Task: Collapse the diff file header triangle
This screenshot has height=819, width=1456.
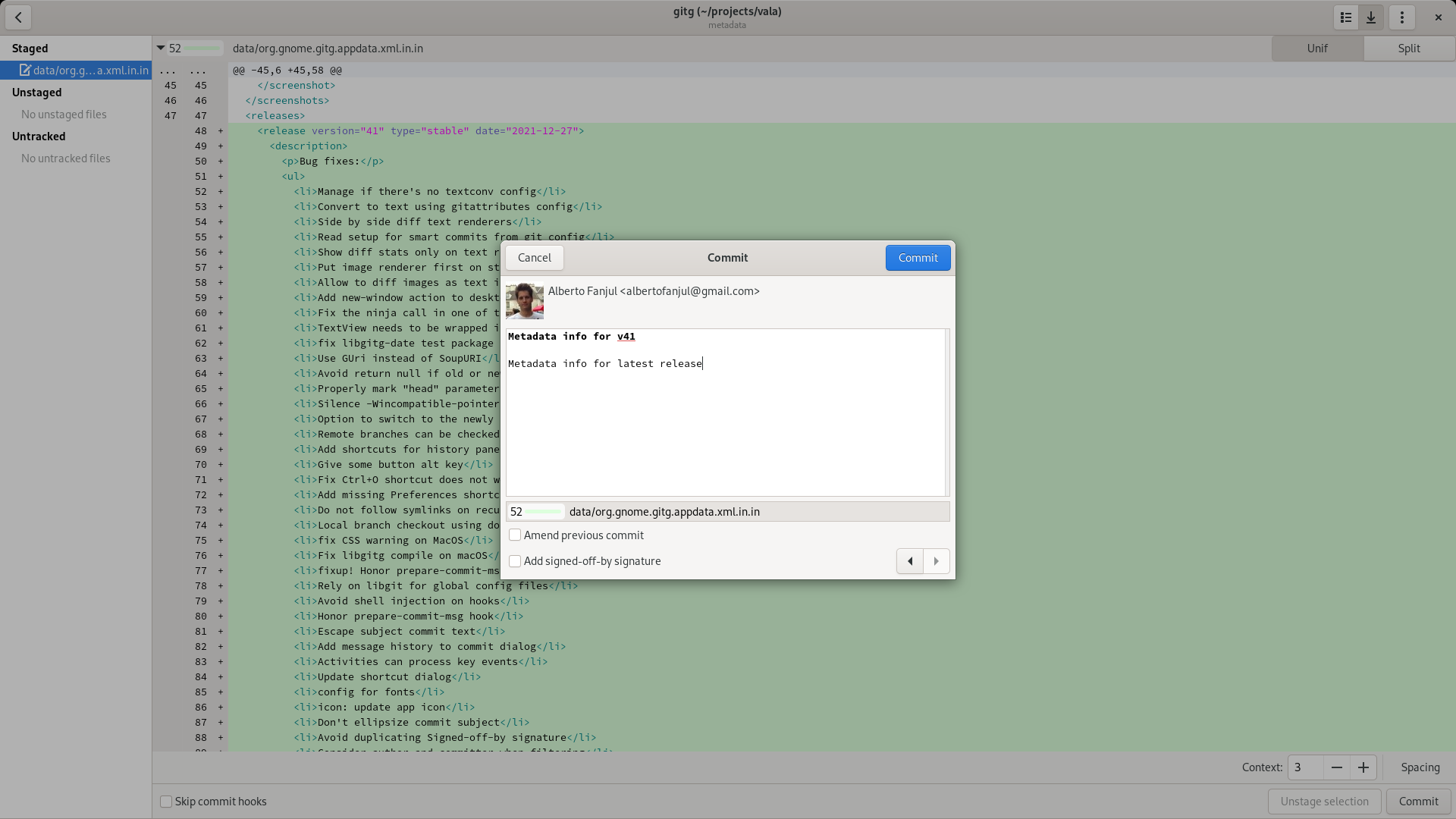Action: click(x=161, y=48)
